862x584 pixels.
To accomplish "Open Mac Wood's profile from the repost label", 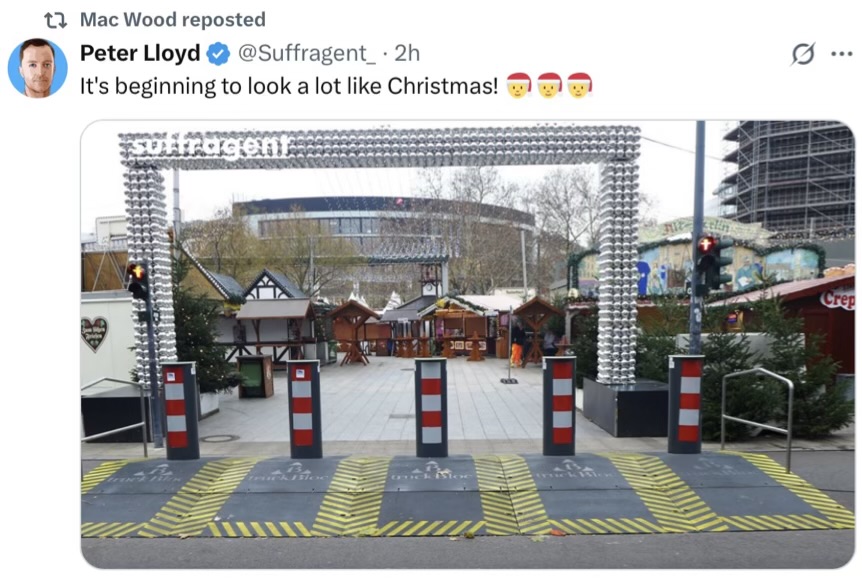I will pyautogui.click(x=128, y=20).
